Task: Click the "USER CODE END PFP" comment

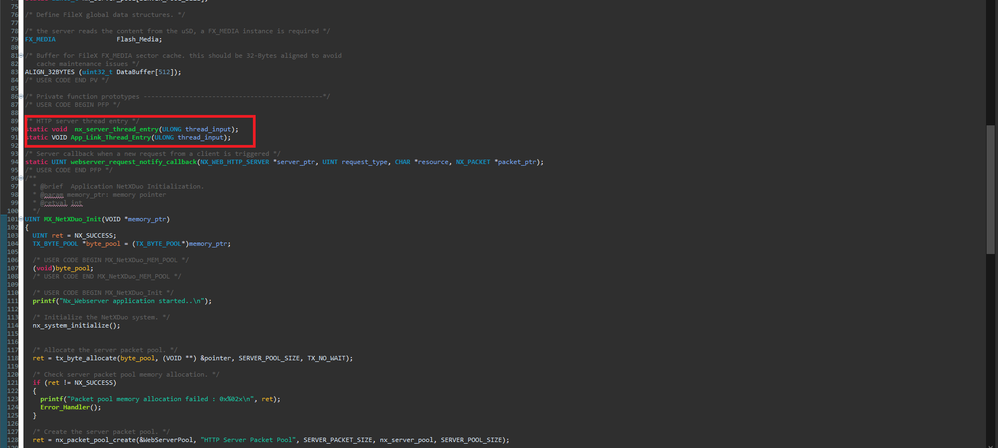Action: 69,170
